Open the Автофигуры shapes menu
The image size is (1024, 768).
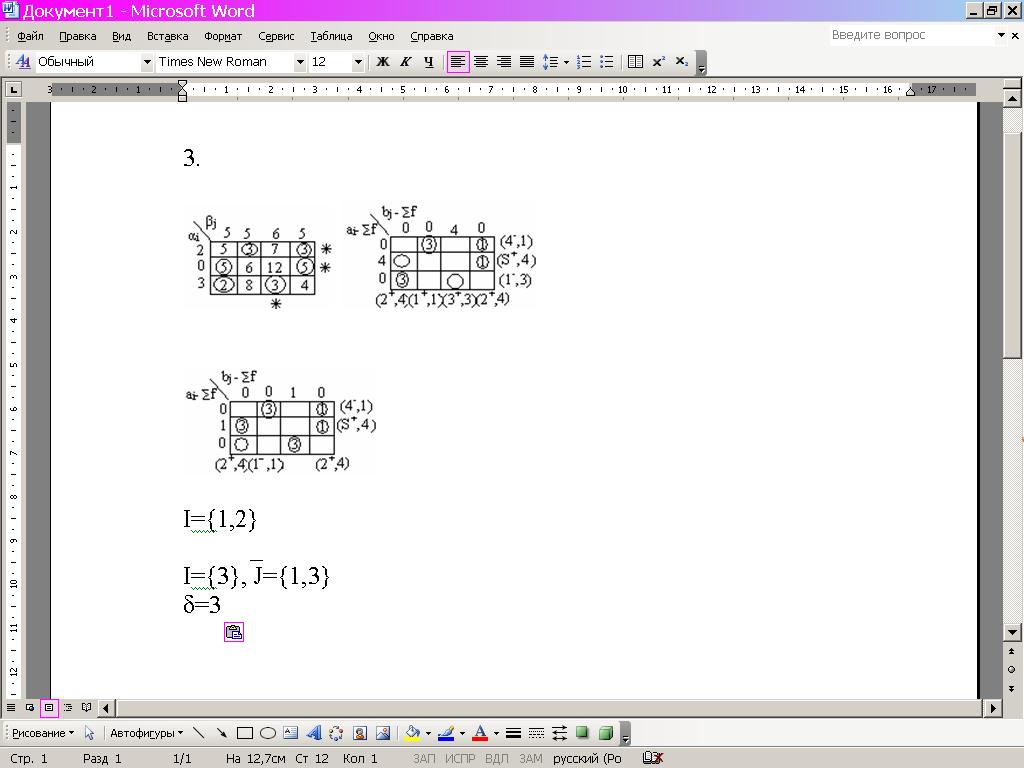click(x=146, y=733)
